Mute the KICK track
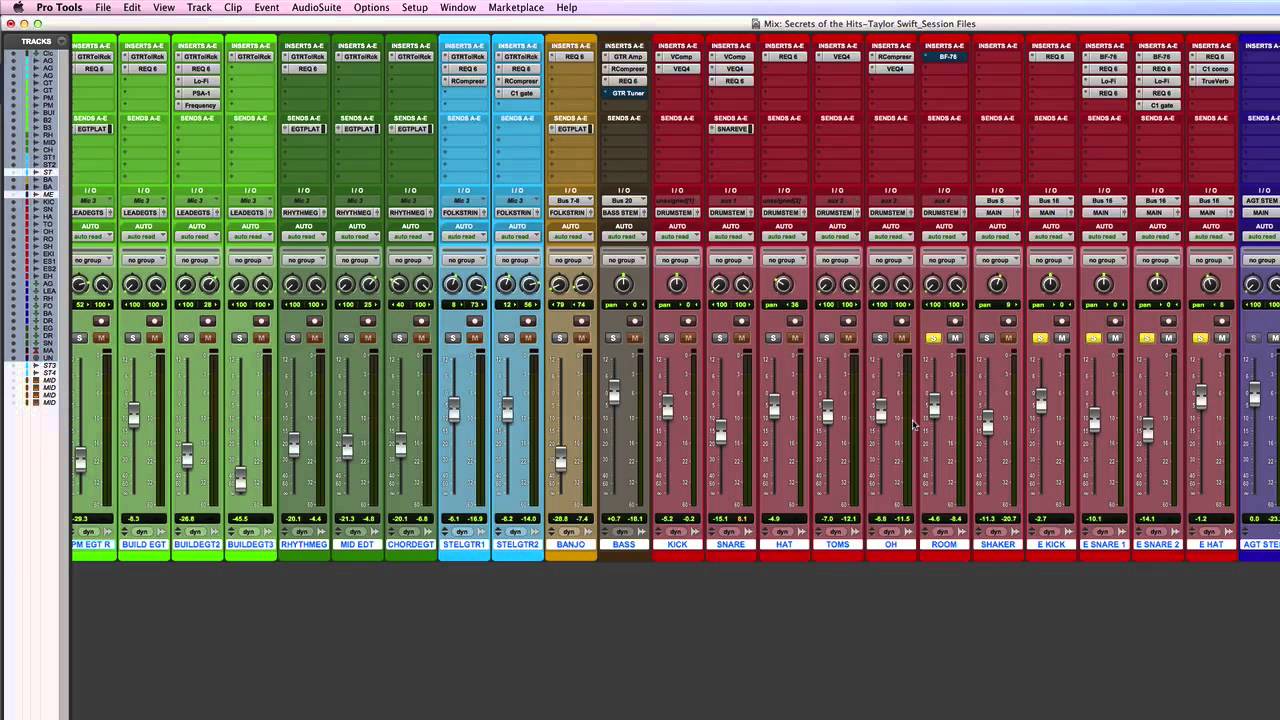The width and height of the screenshot is (1280, 720). 689,338
